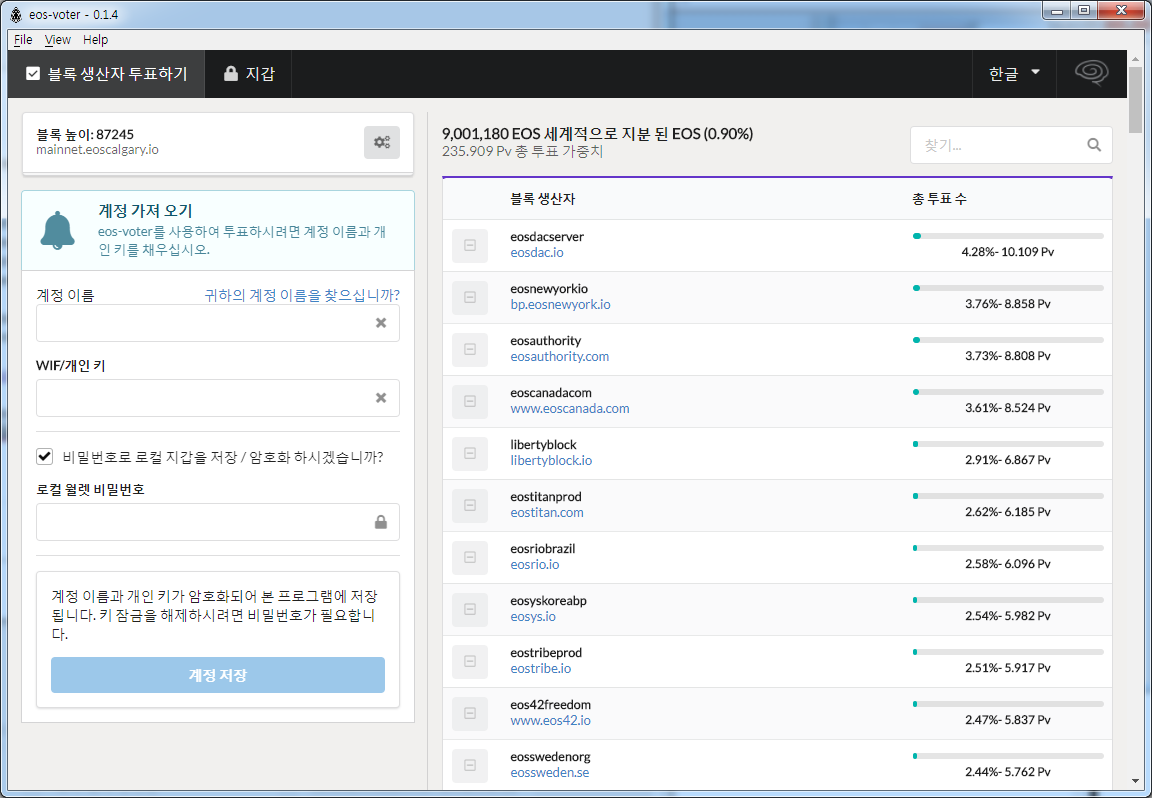The image size is (1152, 798).
Task: Open the File menu
Action: [23, 40]
